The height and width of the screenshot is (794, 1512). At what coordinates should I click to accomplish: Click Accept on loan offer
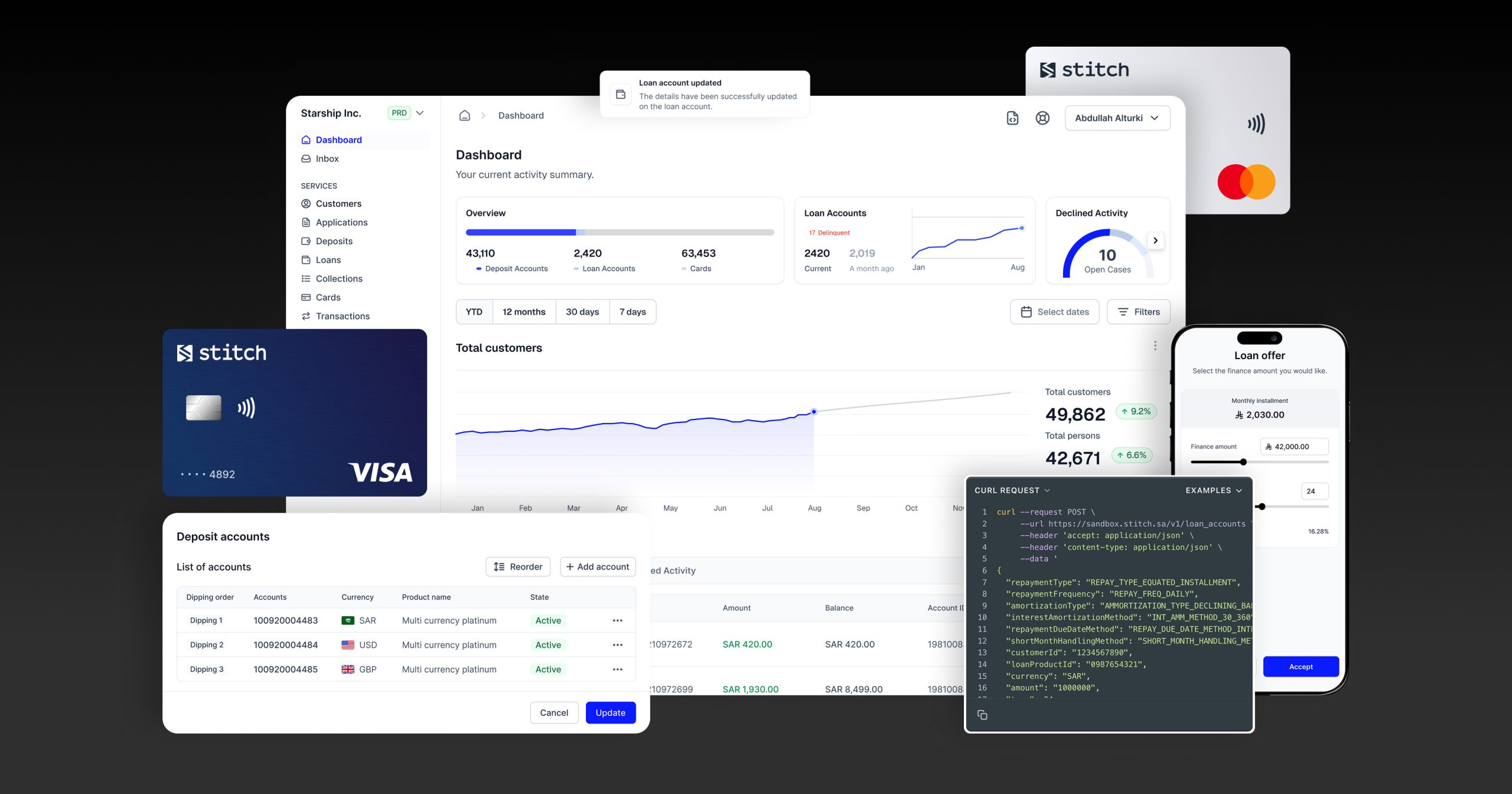1301,667
